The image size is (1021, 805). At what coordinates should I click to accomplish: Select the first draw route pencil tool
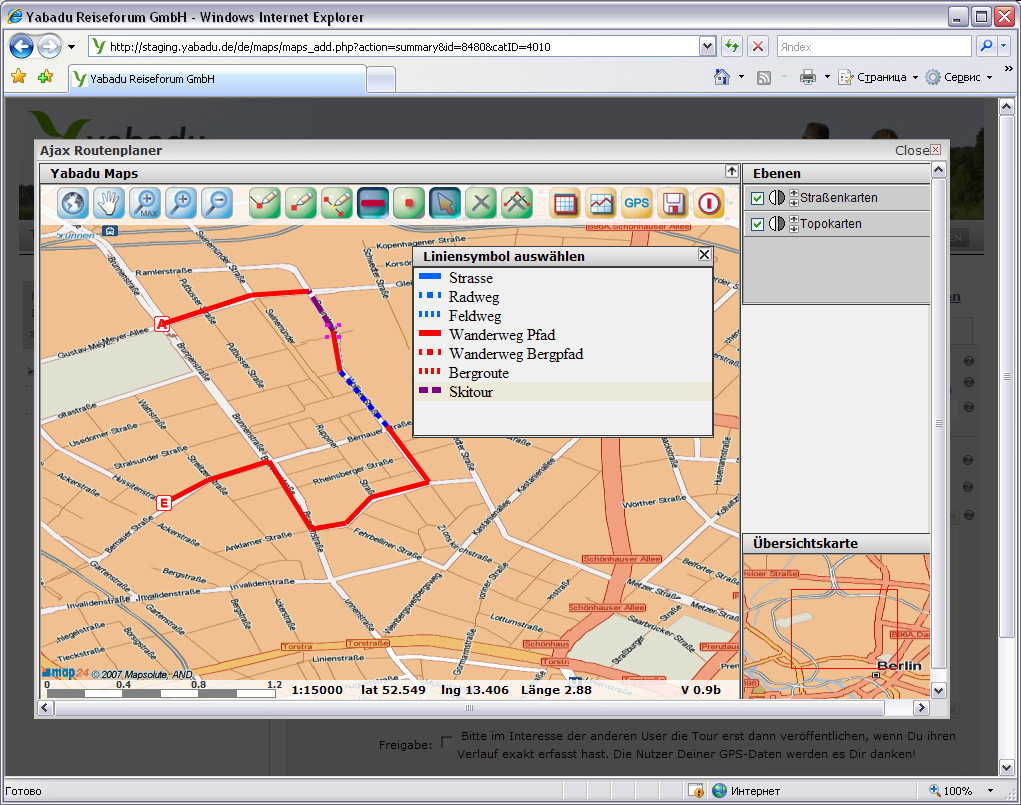pyautogui.click(x=264, y=203)
